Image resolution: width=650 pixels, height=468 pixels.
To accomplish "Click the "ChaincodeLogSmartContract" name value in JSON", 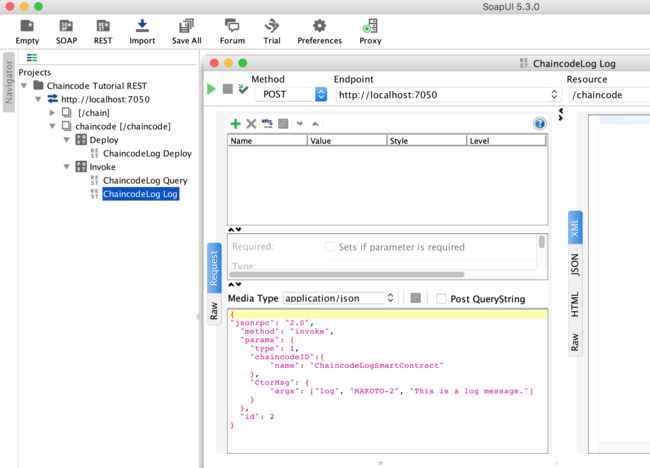I will click(x=376, y=365).
